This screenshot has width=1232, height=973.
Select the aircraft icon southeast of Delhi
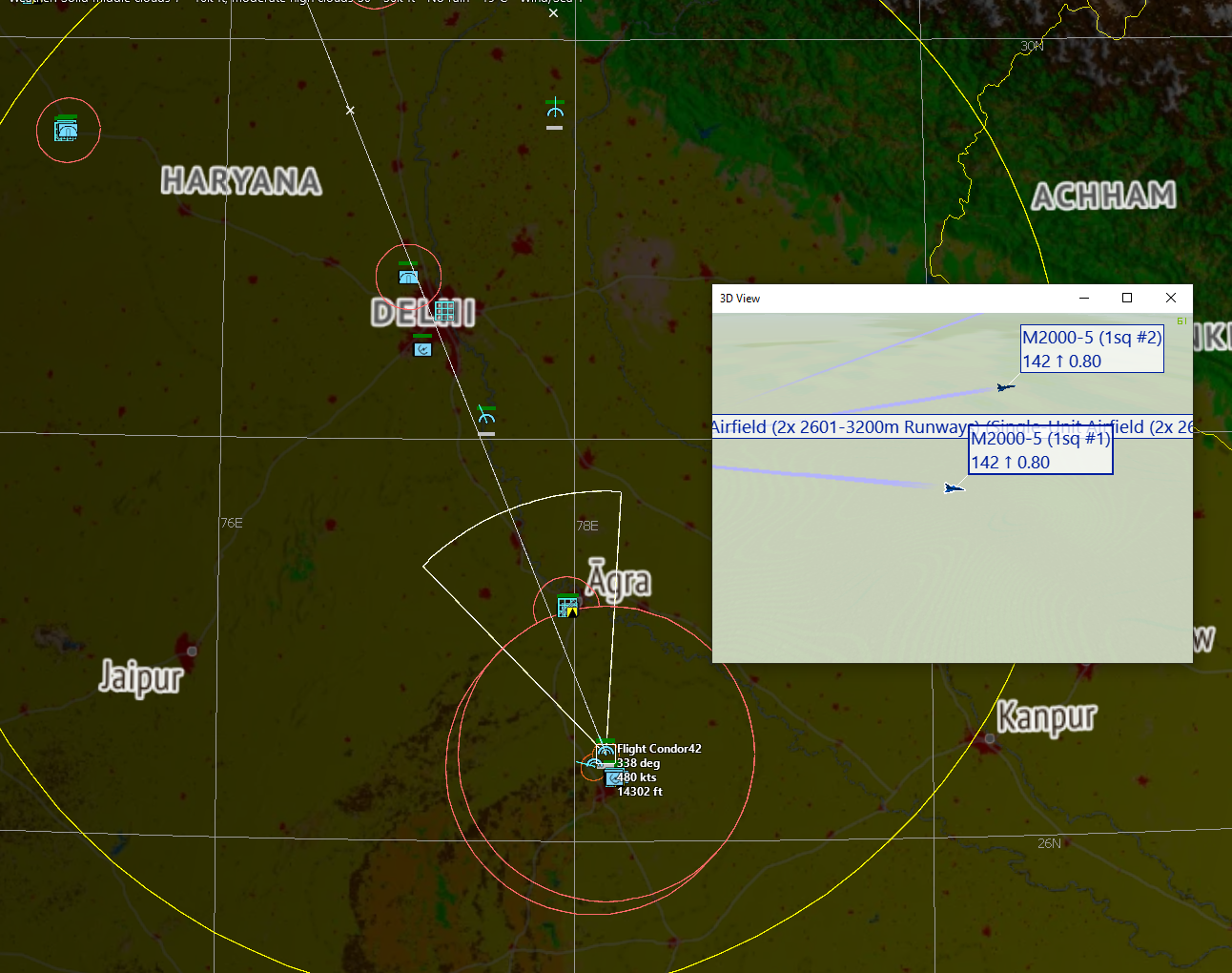486,420
